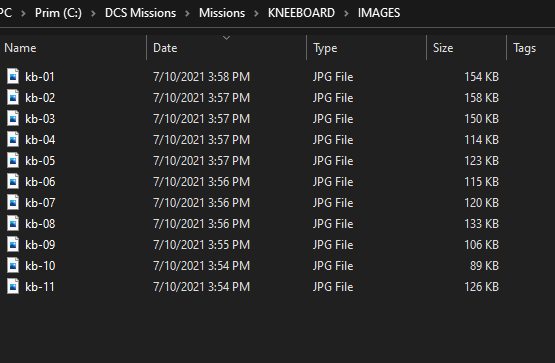Select the kb-03 image file icon
The width and height of the screenshot is (555, 363).
pos(13,119)
